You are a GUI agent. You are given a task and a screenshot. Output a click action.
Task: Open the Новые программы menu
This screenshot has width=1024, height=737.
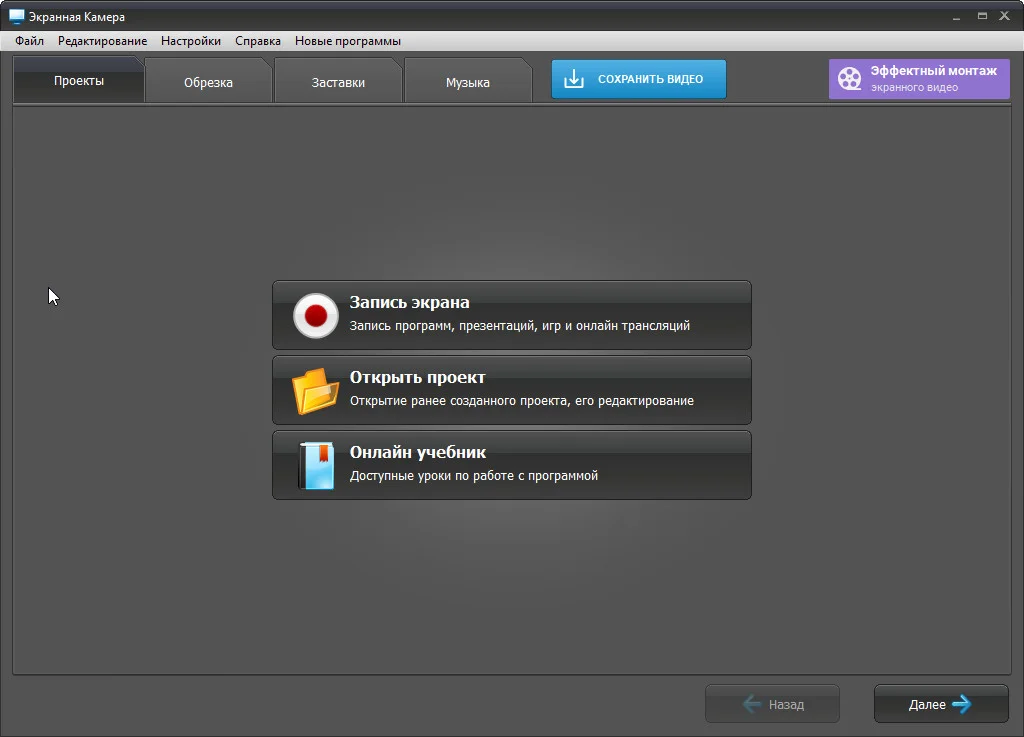point(347,41)
